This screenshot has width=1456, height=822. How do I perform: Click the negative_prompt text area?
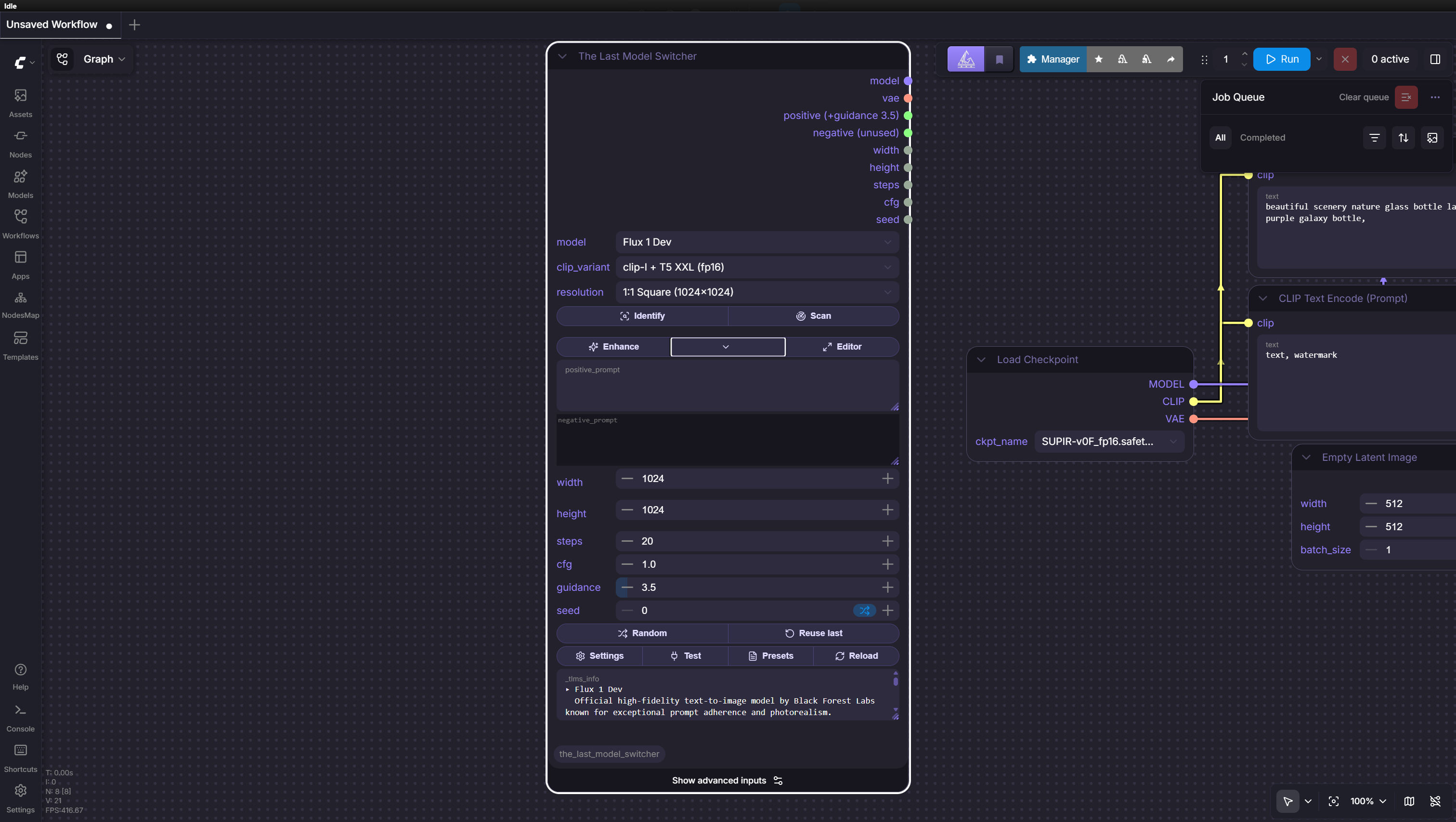click(728, 441)
